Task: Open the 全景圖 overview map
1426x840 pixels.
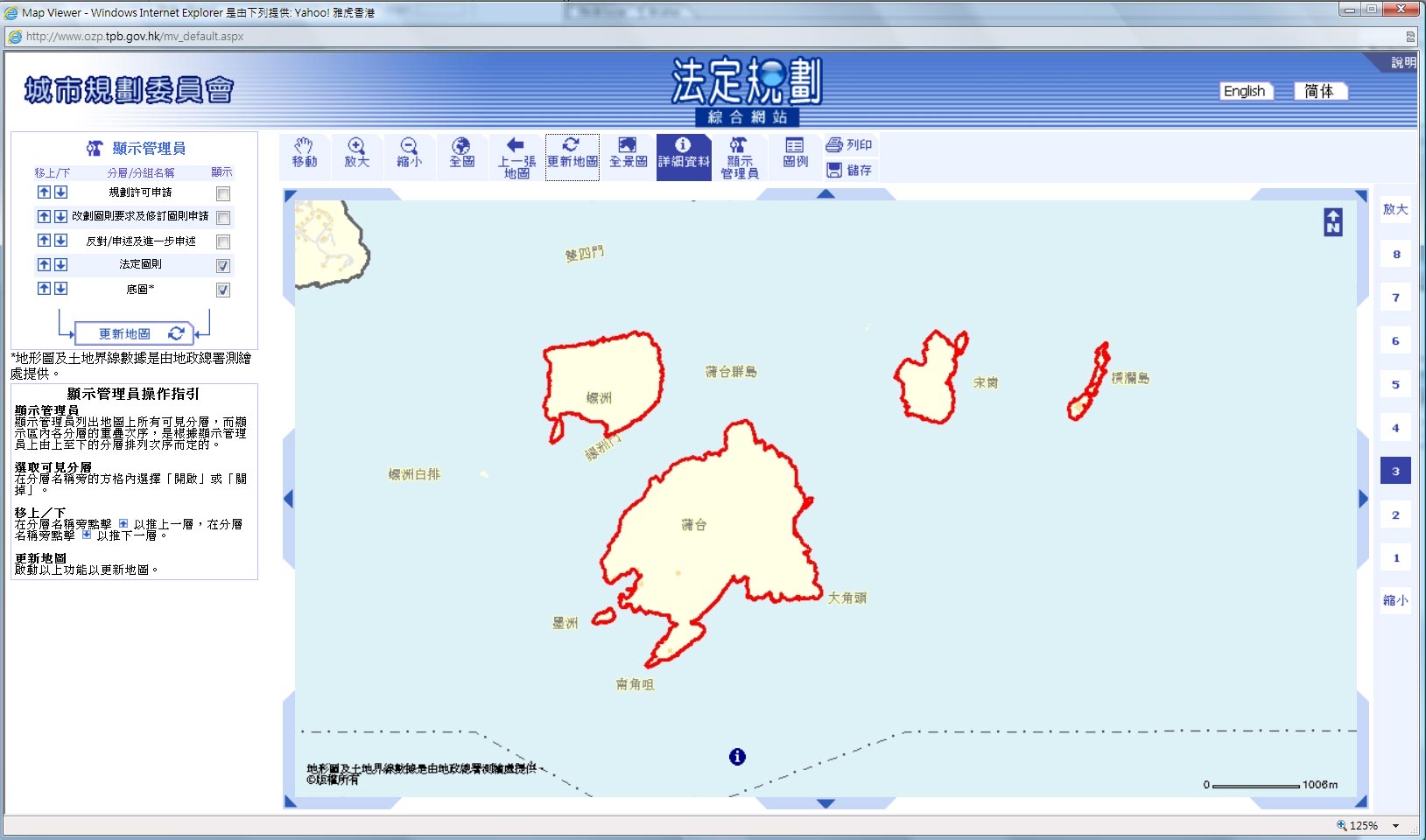Action: point(627,154)
